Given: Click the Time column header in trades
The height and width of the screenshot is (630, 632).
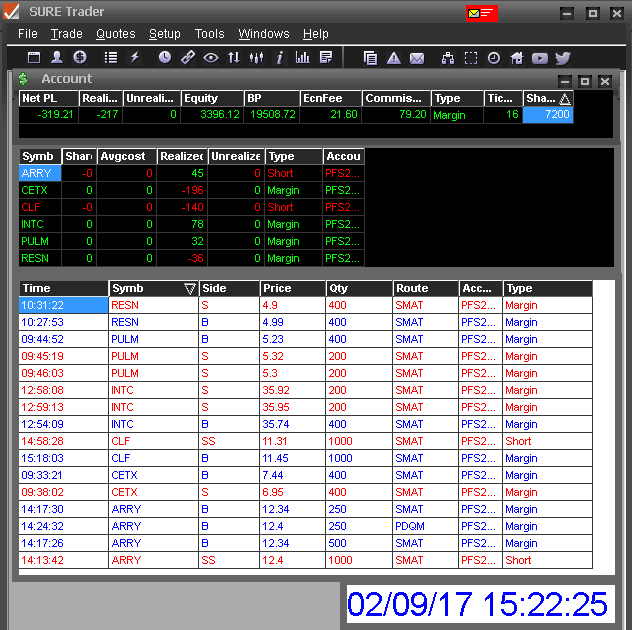Looking at the screenshot, I should (63, 289).
